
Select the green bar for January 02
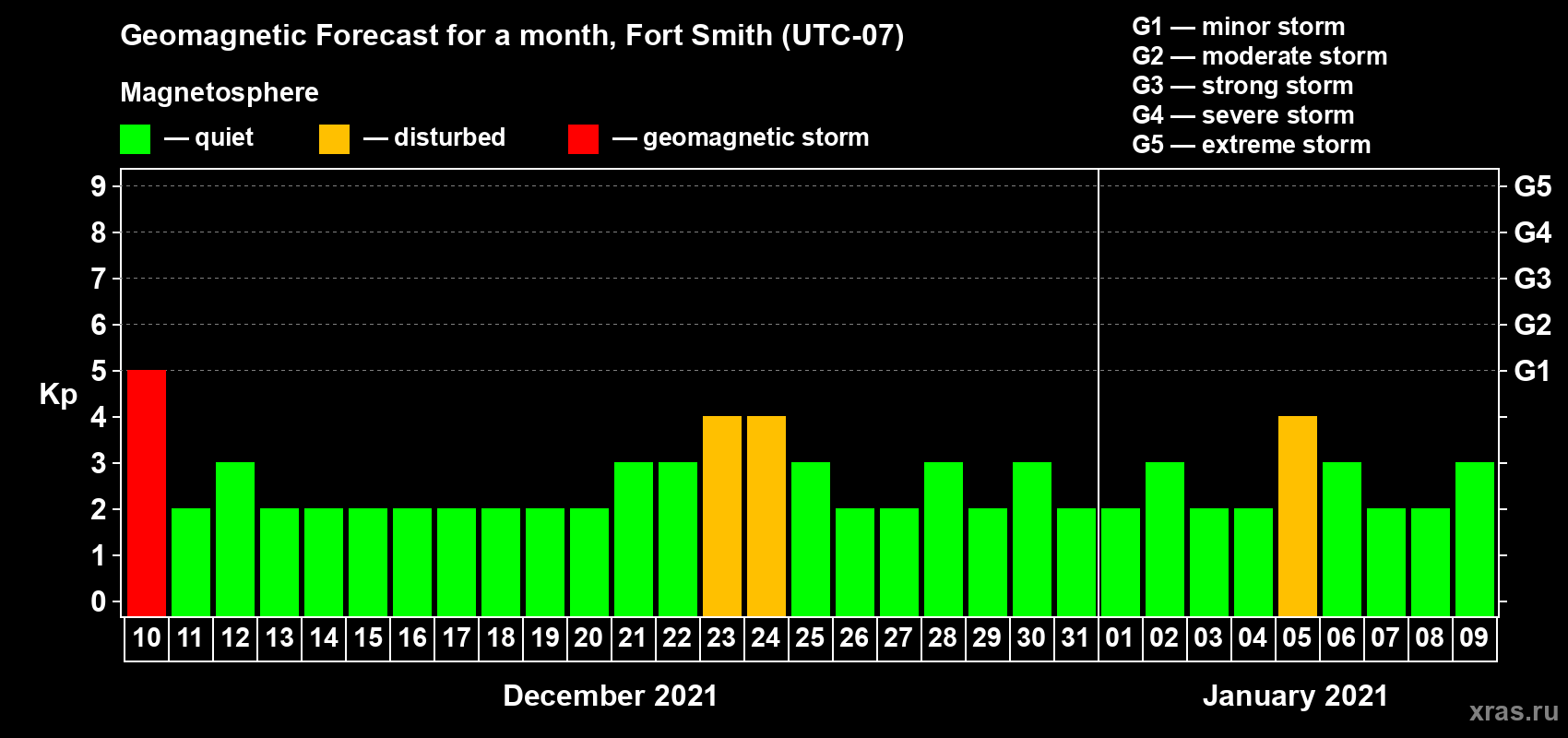(x=1165, y=539)
